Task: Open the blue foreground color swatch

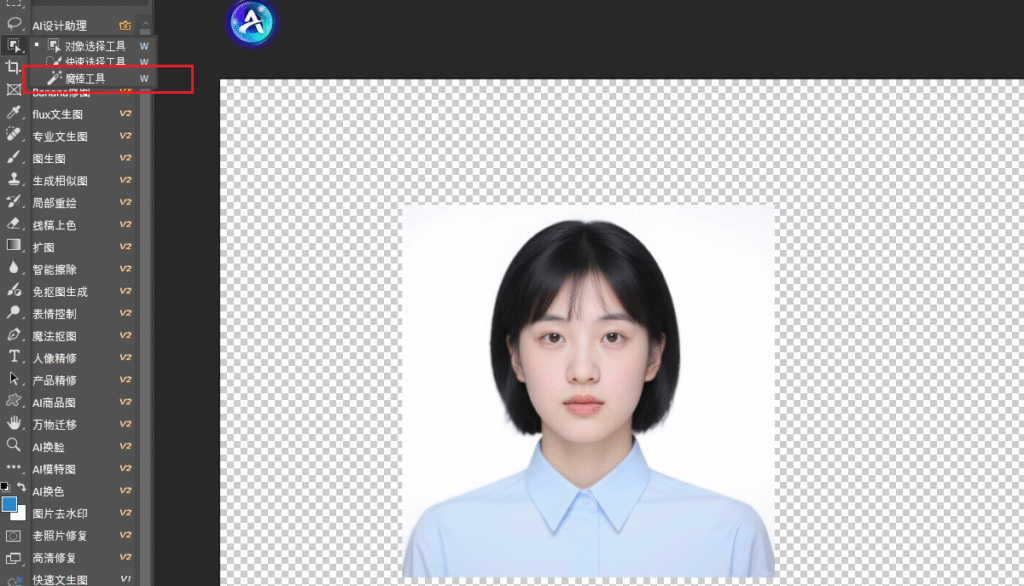Action: point(9,504)
